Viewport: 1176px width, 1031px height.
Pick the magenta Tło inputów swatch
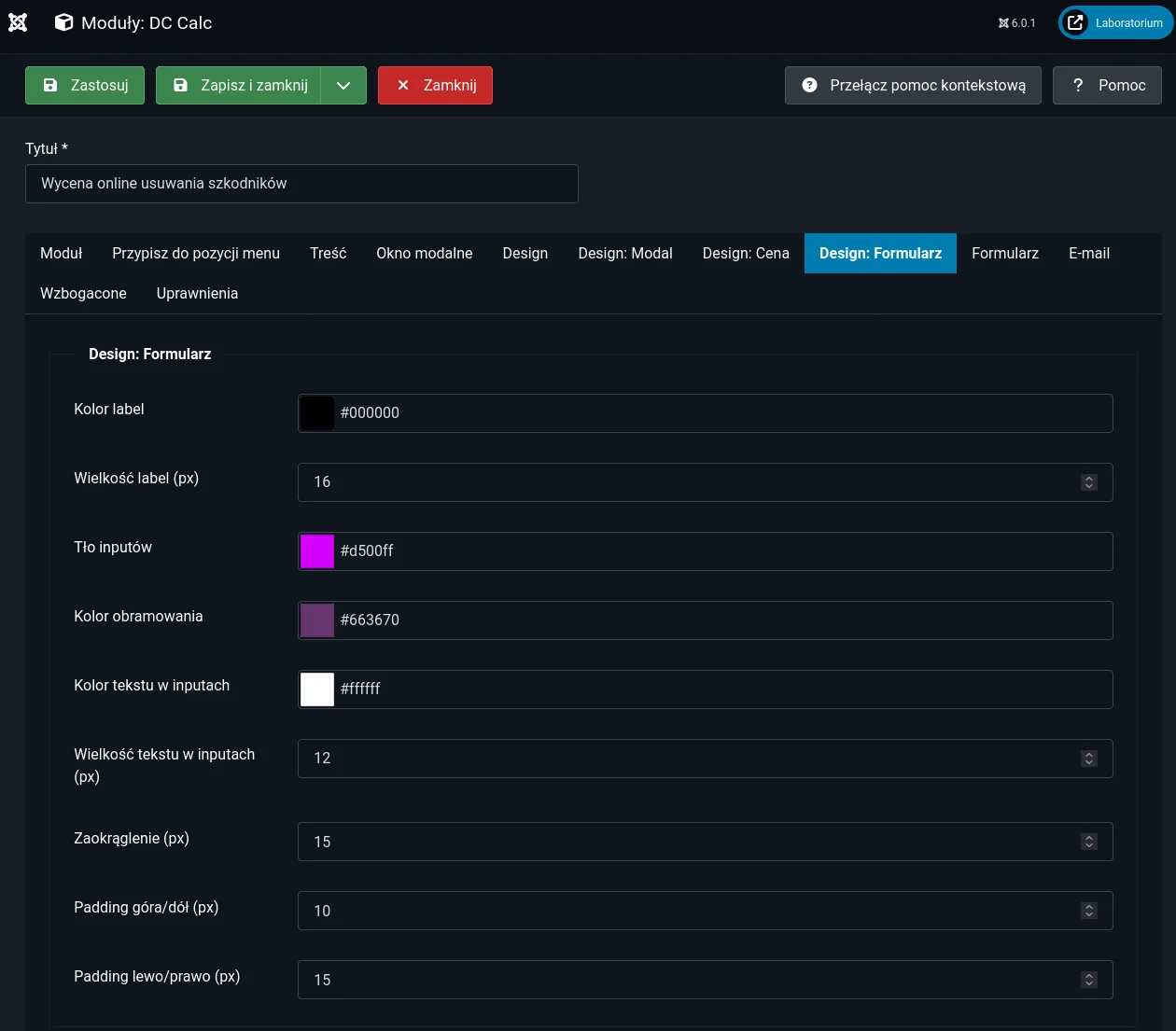[x=317, y=551]
